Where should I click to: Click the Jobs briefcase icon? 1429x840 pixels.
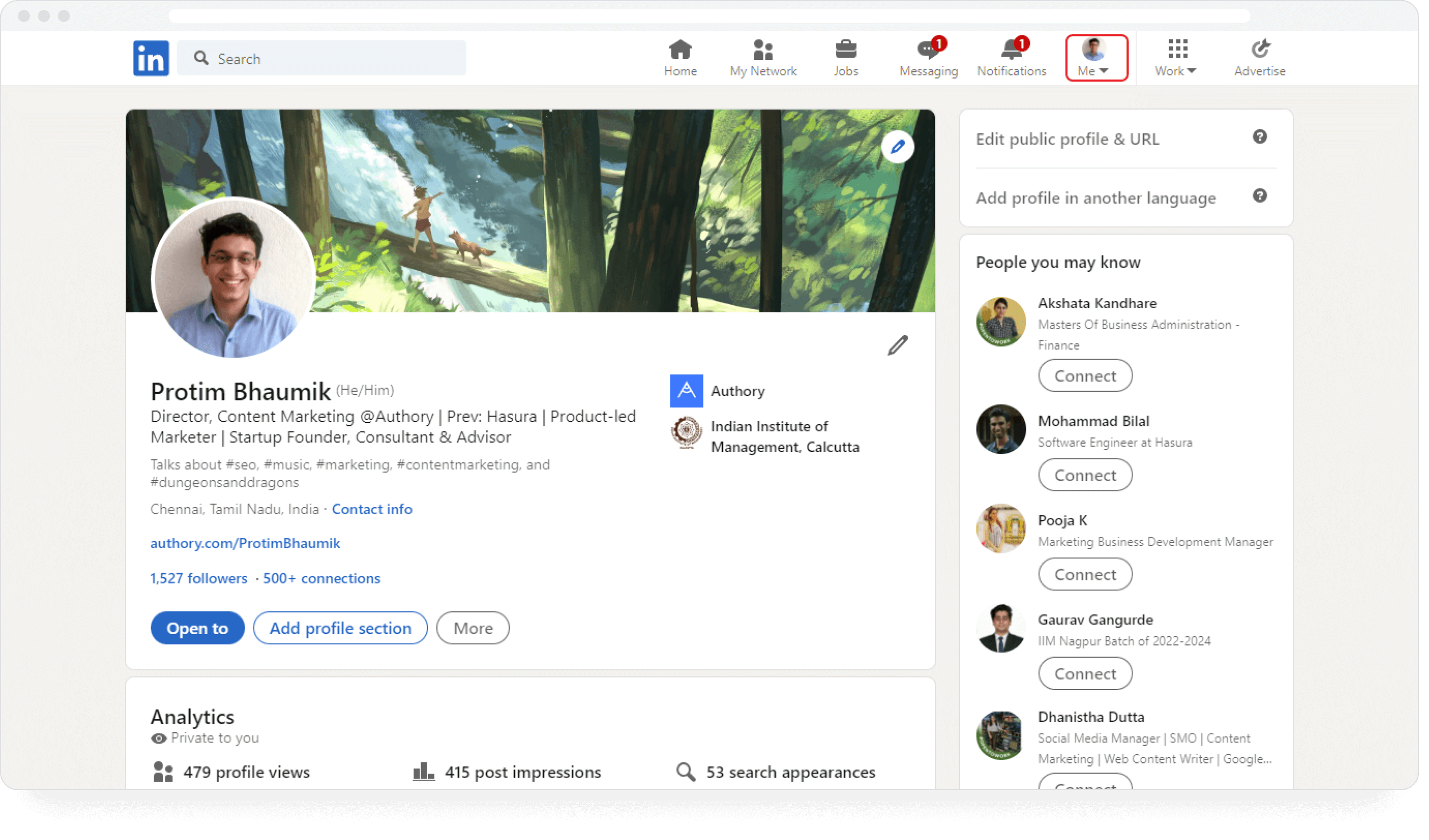(x=846, y=51)
